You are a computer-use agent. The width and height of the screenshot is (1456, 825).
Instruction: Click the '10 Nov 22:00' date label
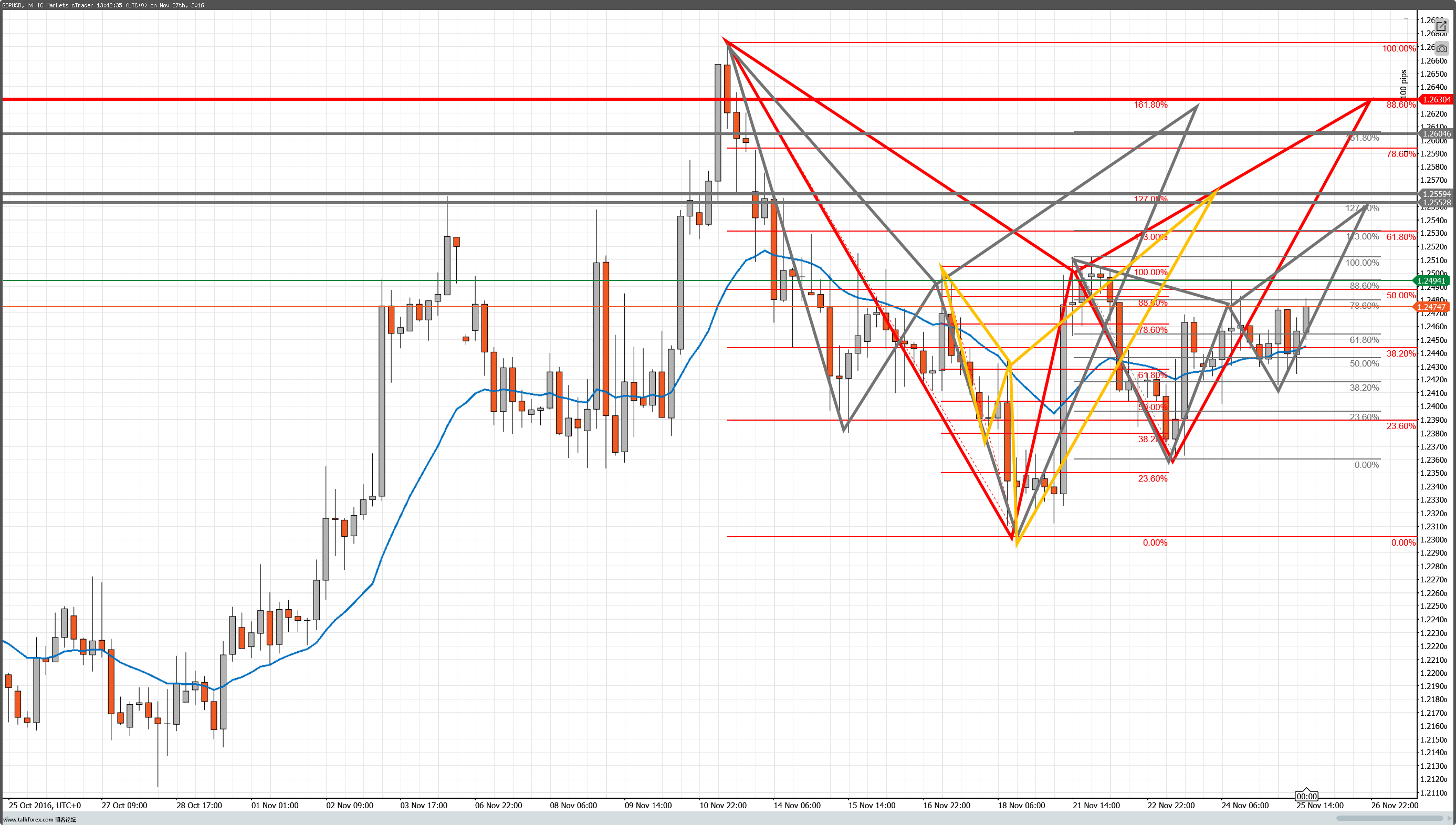click(723, 805)
